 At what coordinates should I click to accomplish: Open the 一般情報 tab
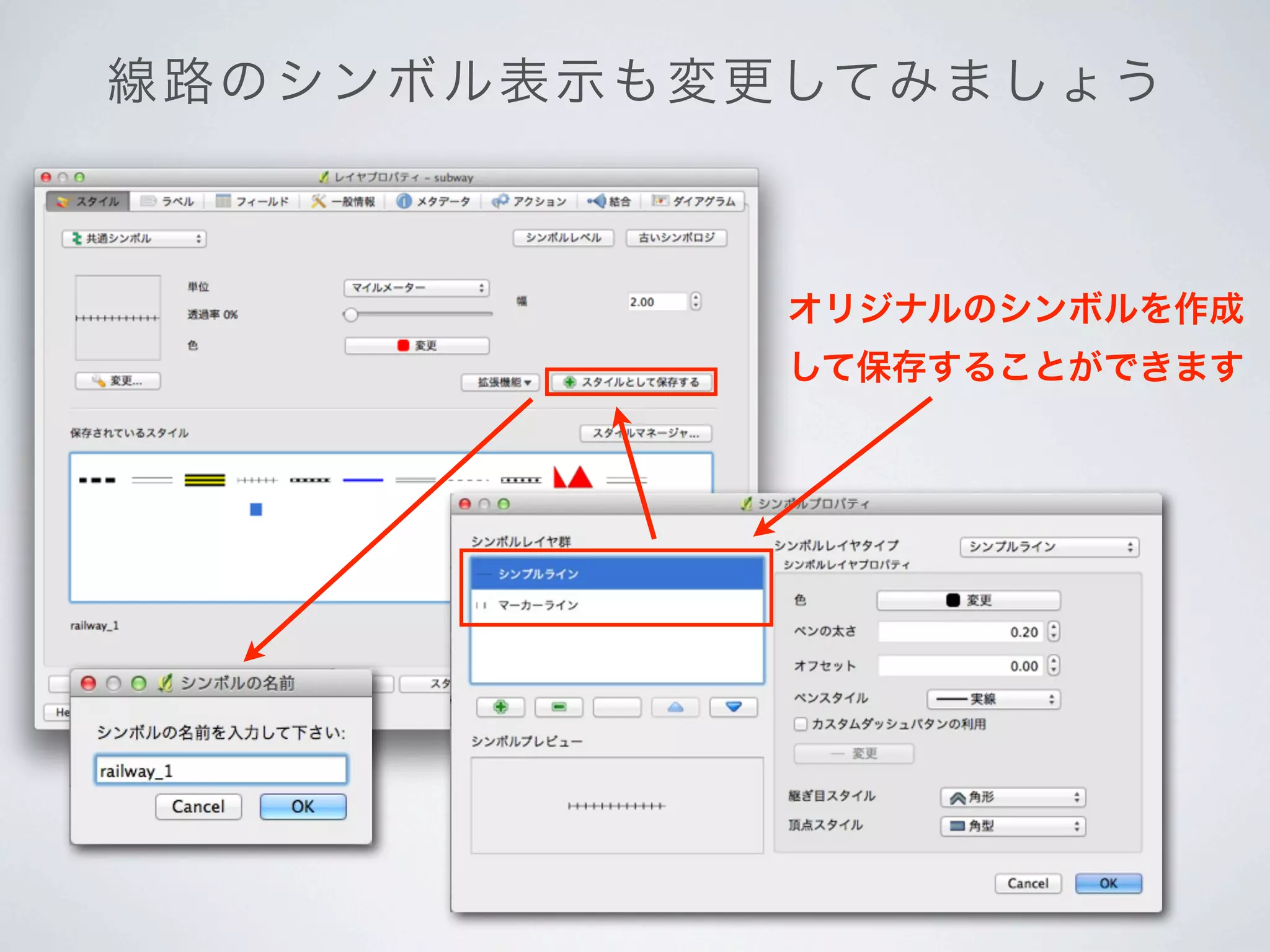pyautogui.click(x=343, y=201)
